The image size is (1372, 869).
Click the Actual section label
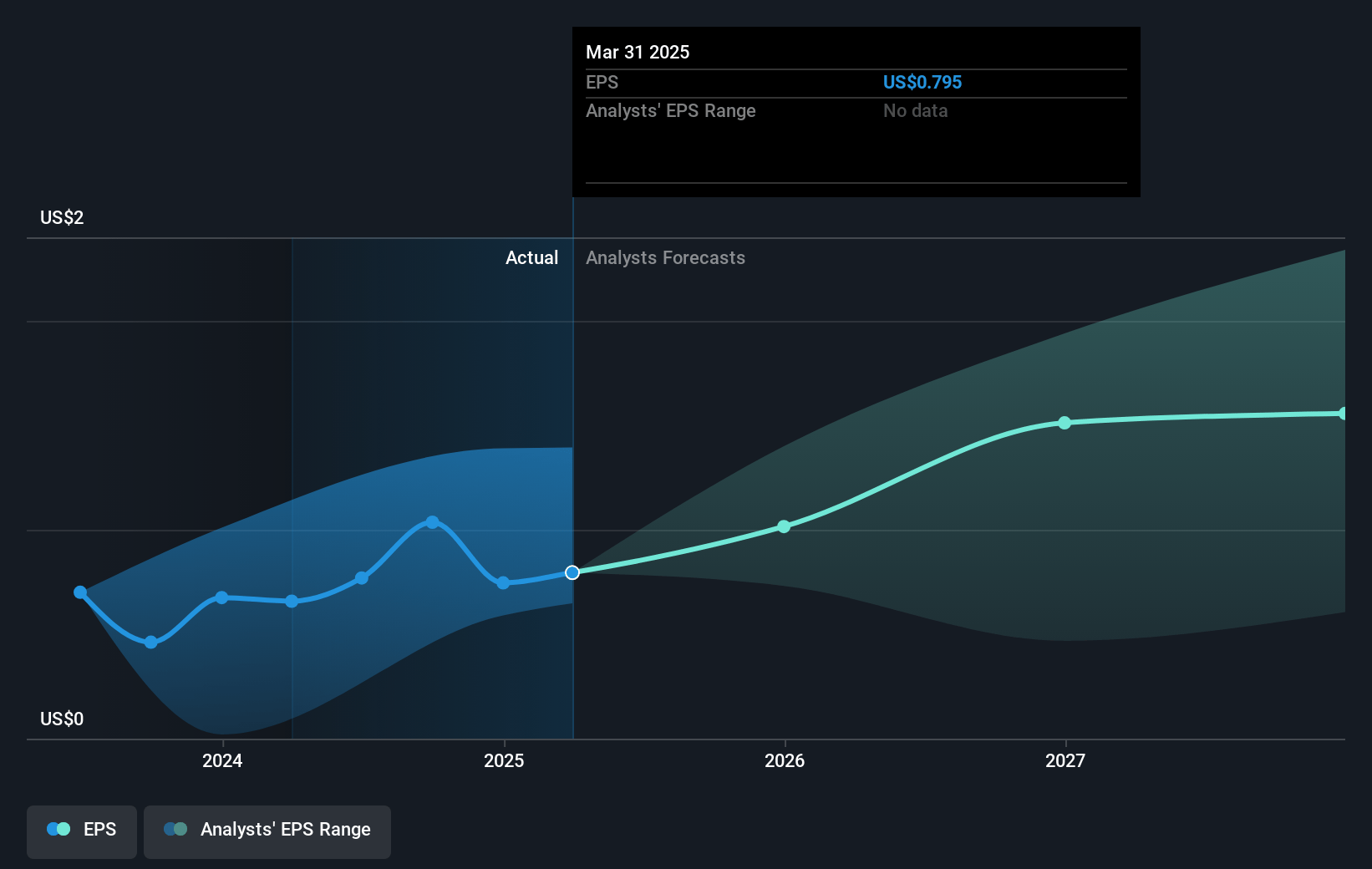pyautogui.click(x=531, y=257)
